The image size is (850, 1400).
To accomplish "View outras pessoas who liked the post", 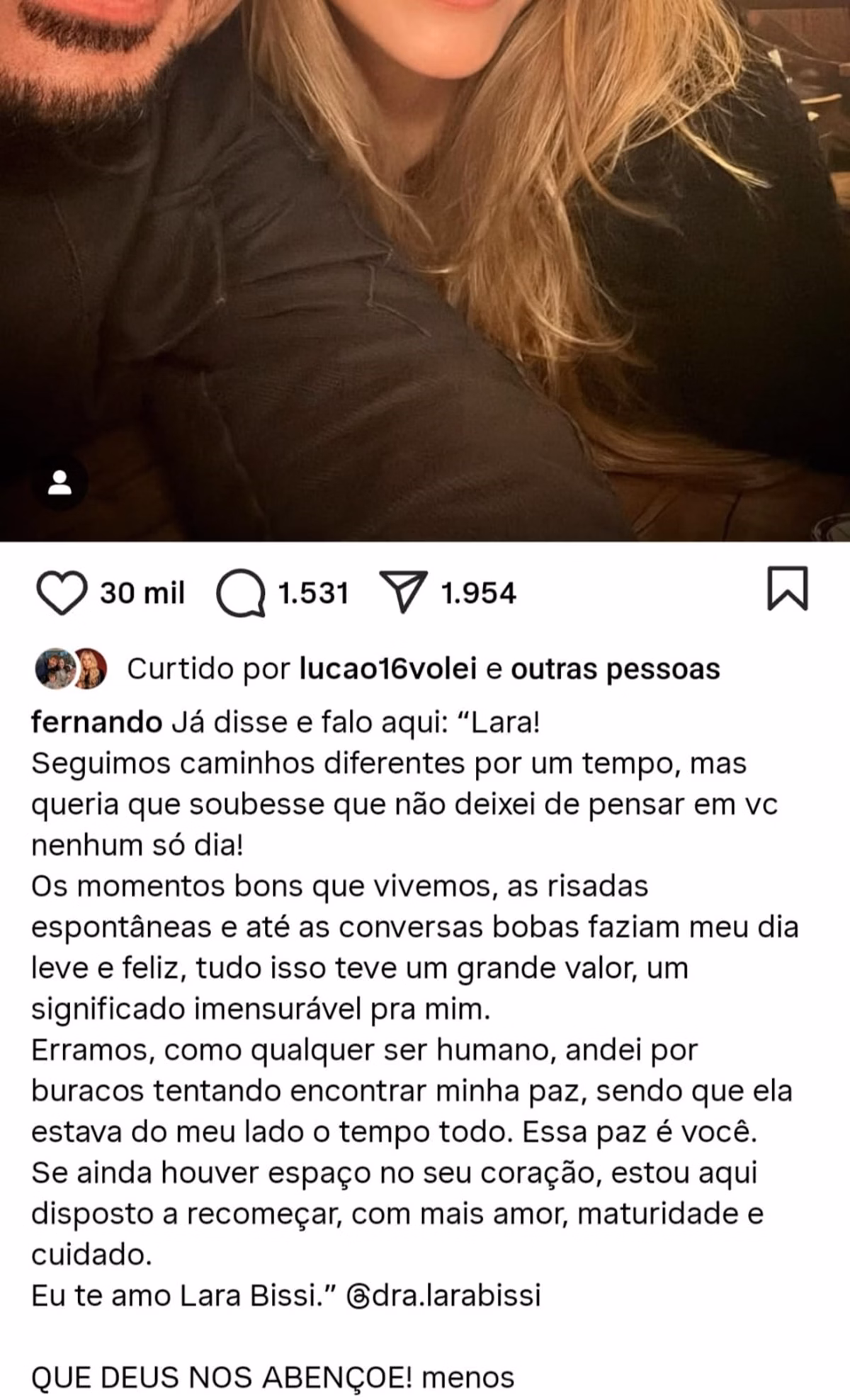I will 616,669.
